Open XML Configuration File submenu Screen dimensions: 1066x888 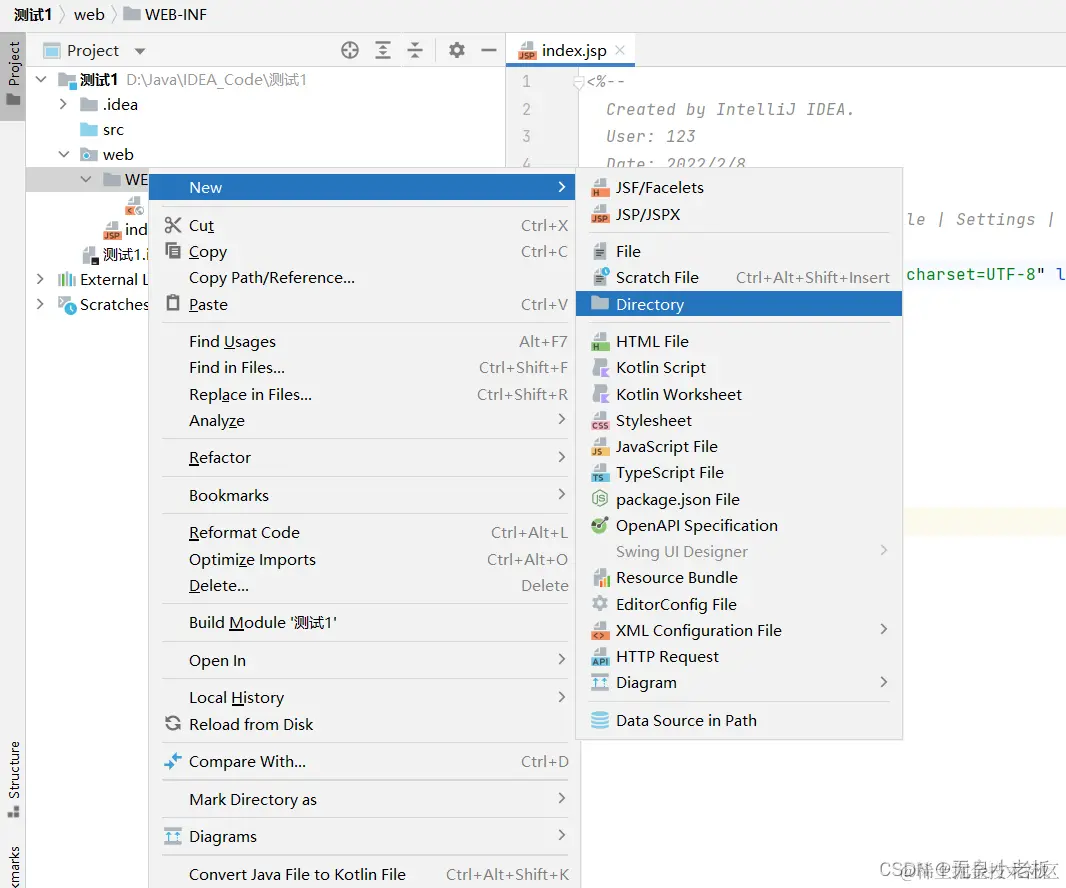point(739,630)
